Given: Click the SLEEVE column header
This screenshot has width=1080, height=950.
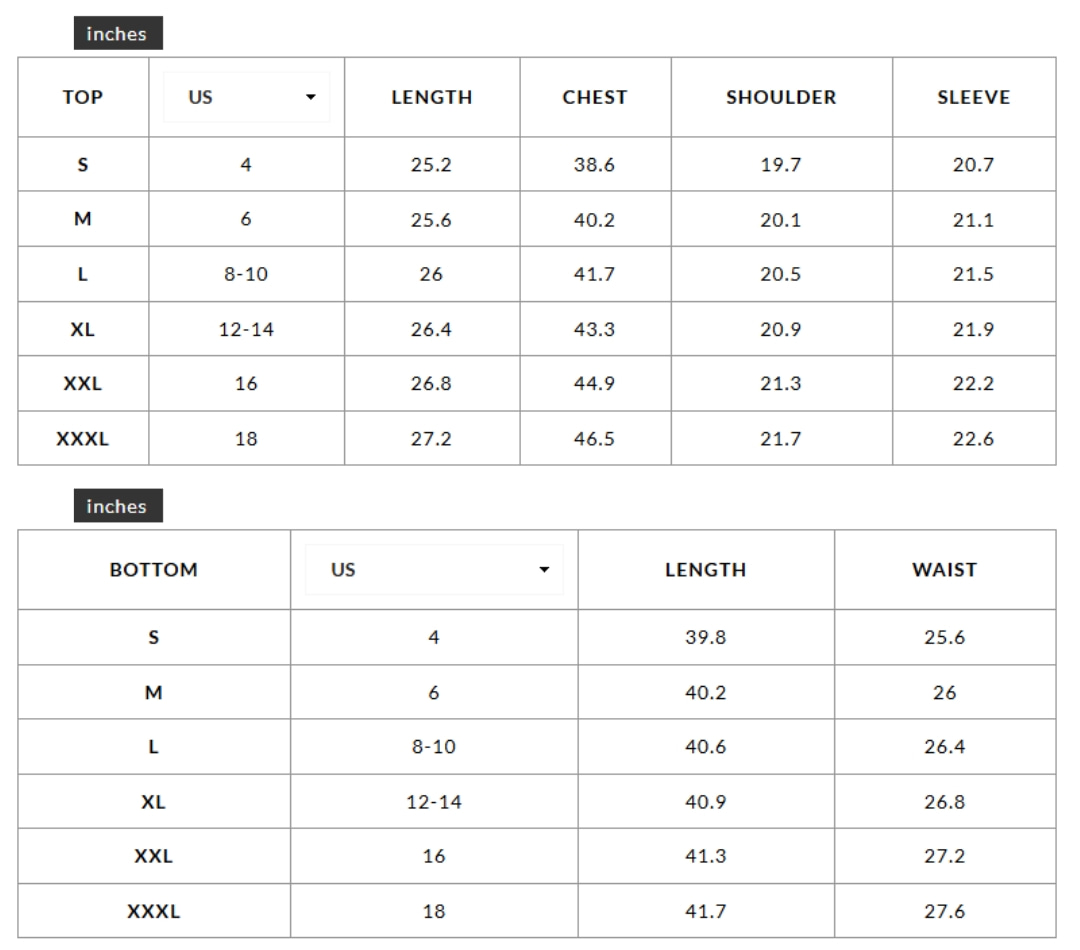Looking at the screenshot, I should pos(973,97).
